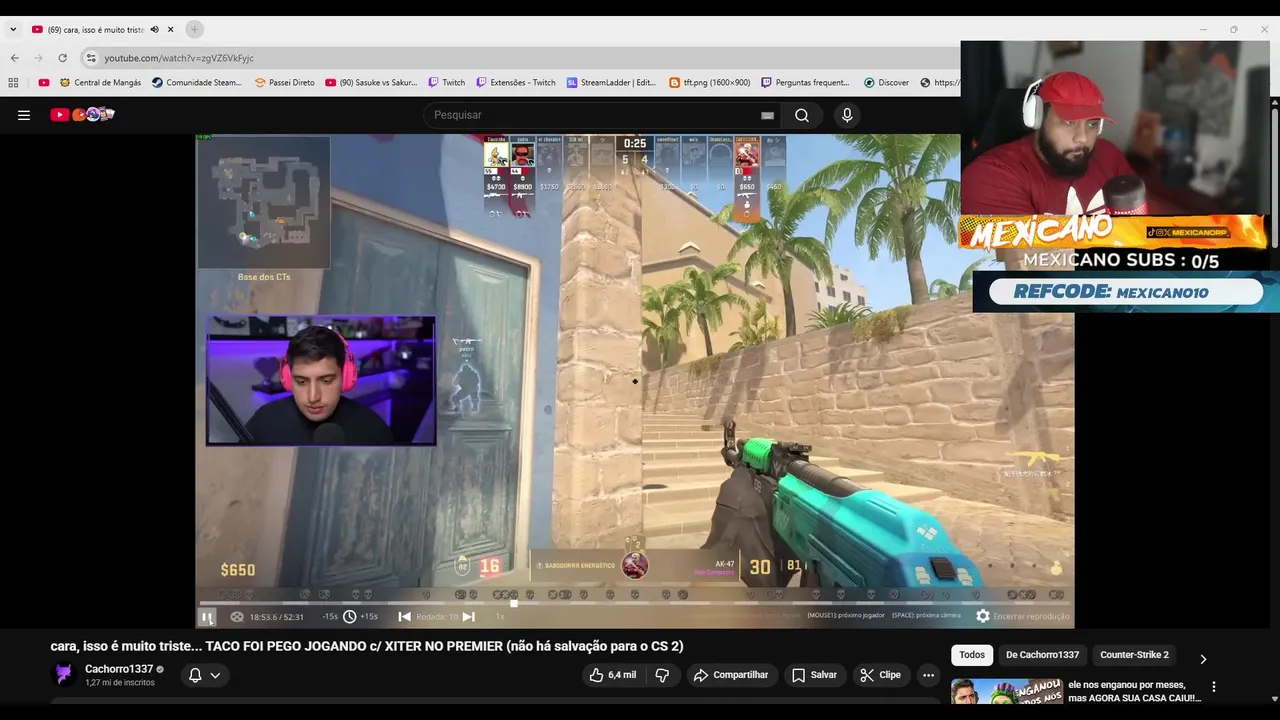The image size is (1280, 720).
Task: Open the Discover bookmark
Action: point(886,83)
